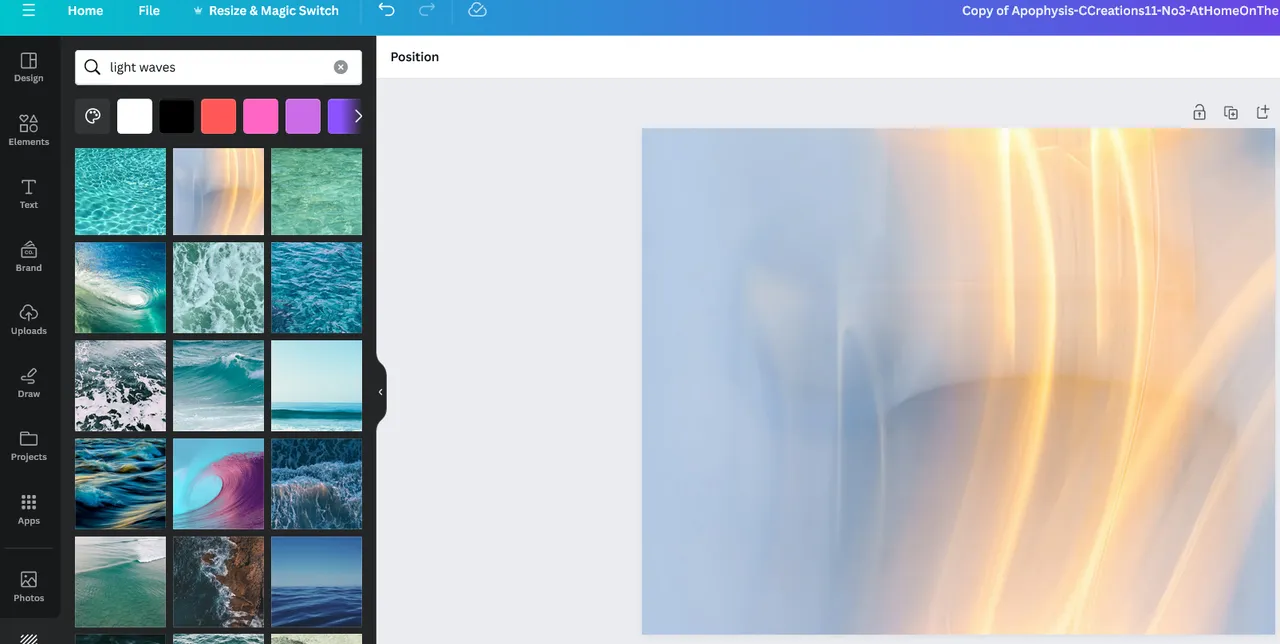1280x644 pixels.
Task: Select the canvas background image
Action: click(x=959, y=381)
